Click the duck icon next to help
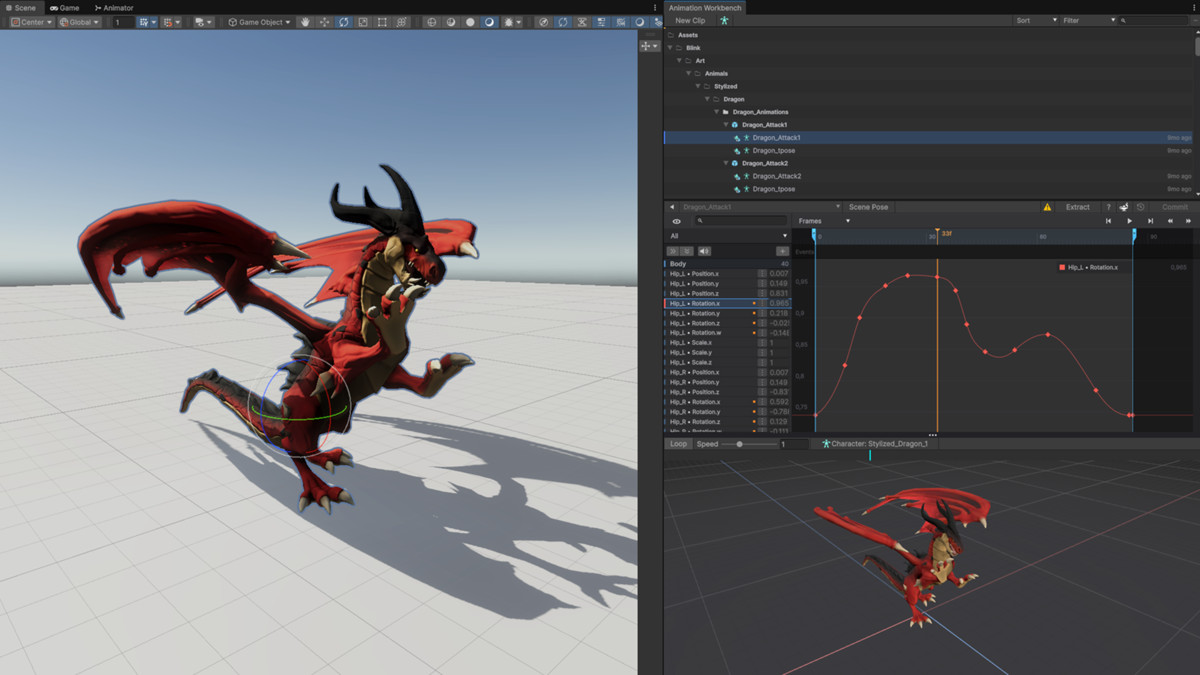Viewport: 1200px width, 675px height. tap(1124, 207)
